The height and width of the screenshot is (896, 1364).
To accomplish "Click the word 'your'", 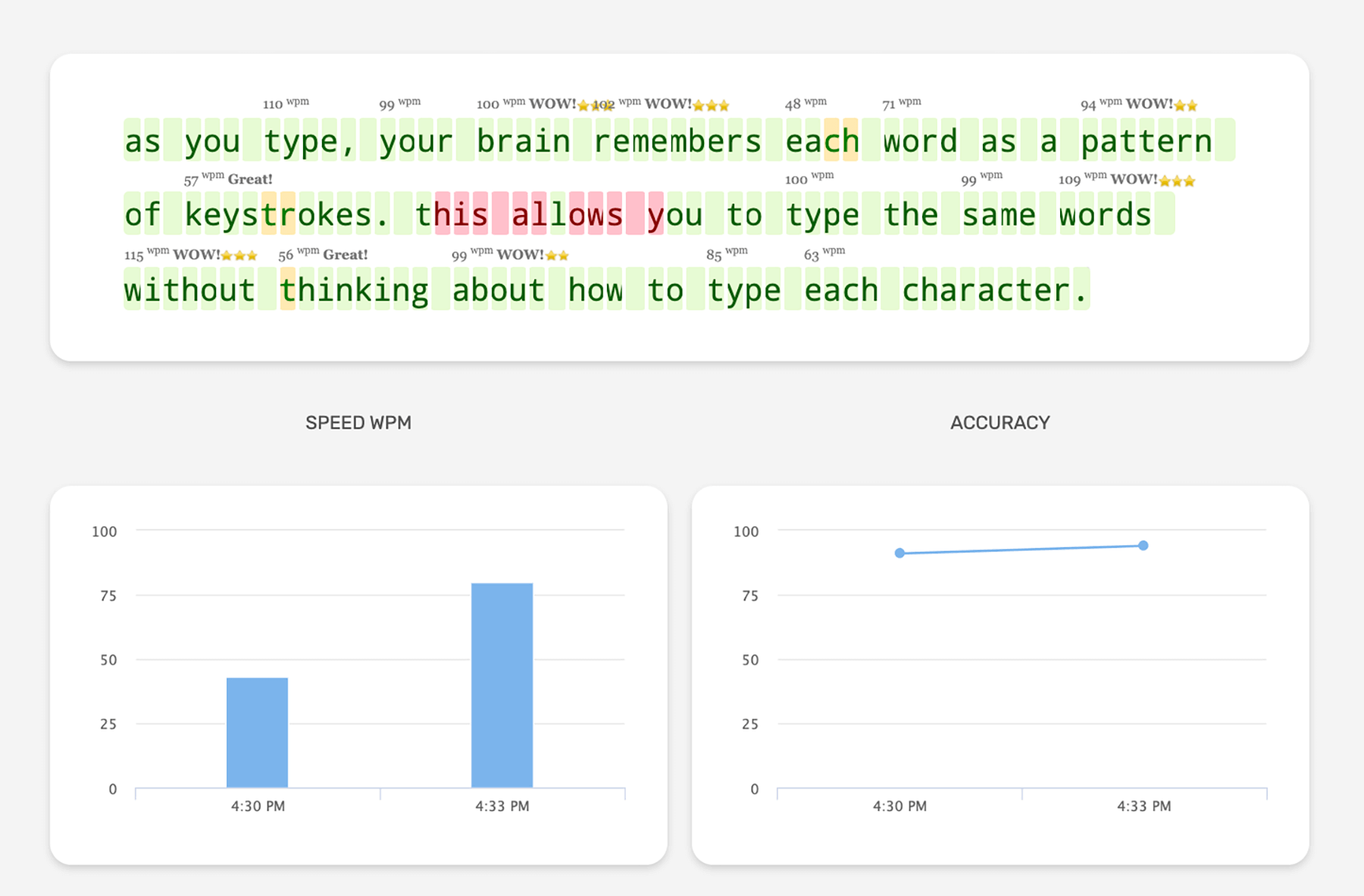I will (416, 141).
